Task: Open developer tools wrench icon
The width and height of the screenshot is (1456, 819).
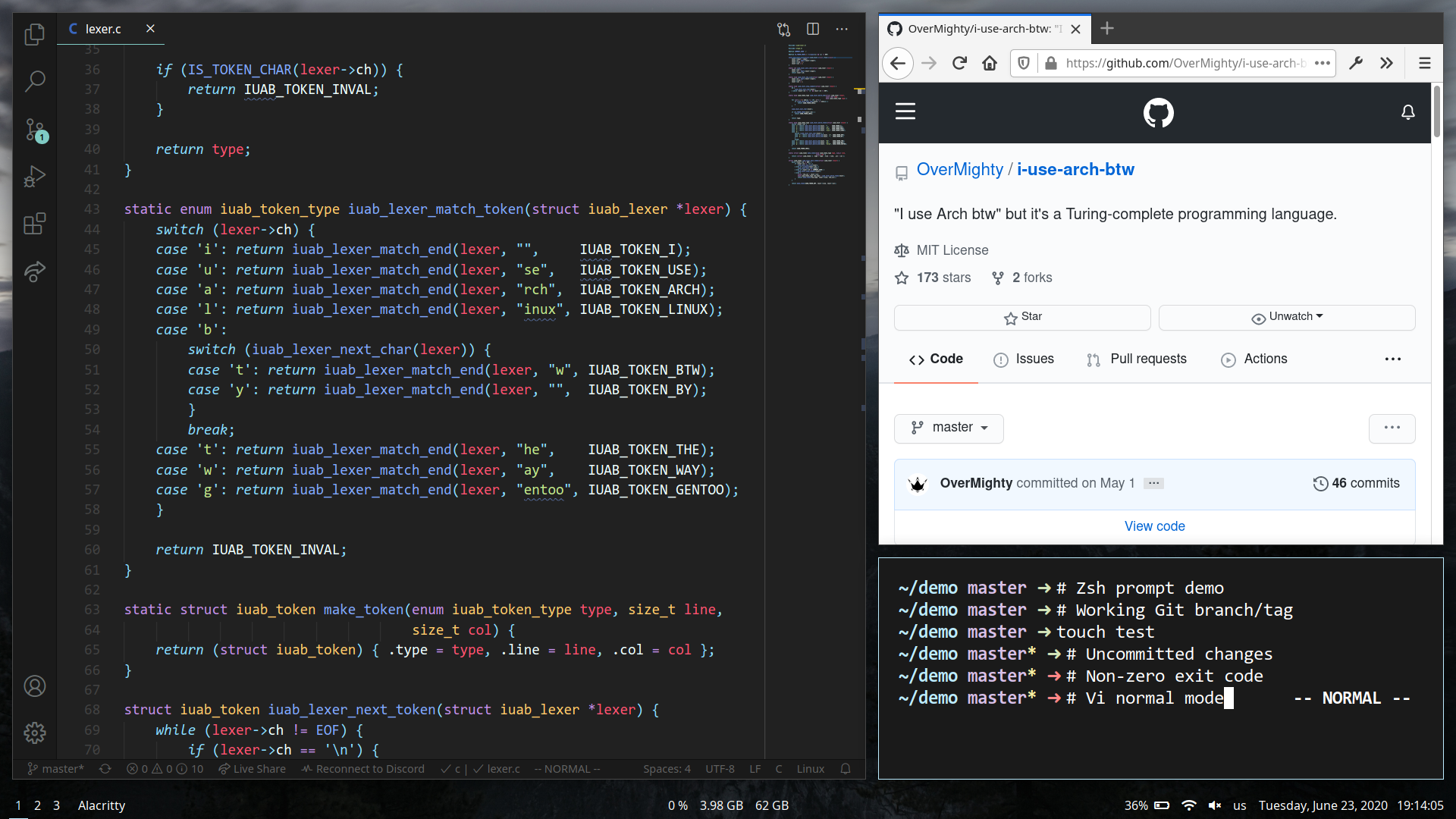Action: coord(1356,63)
